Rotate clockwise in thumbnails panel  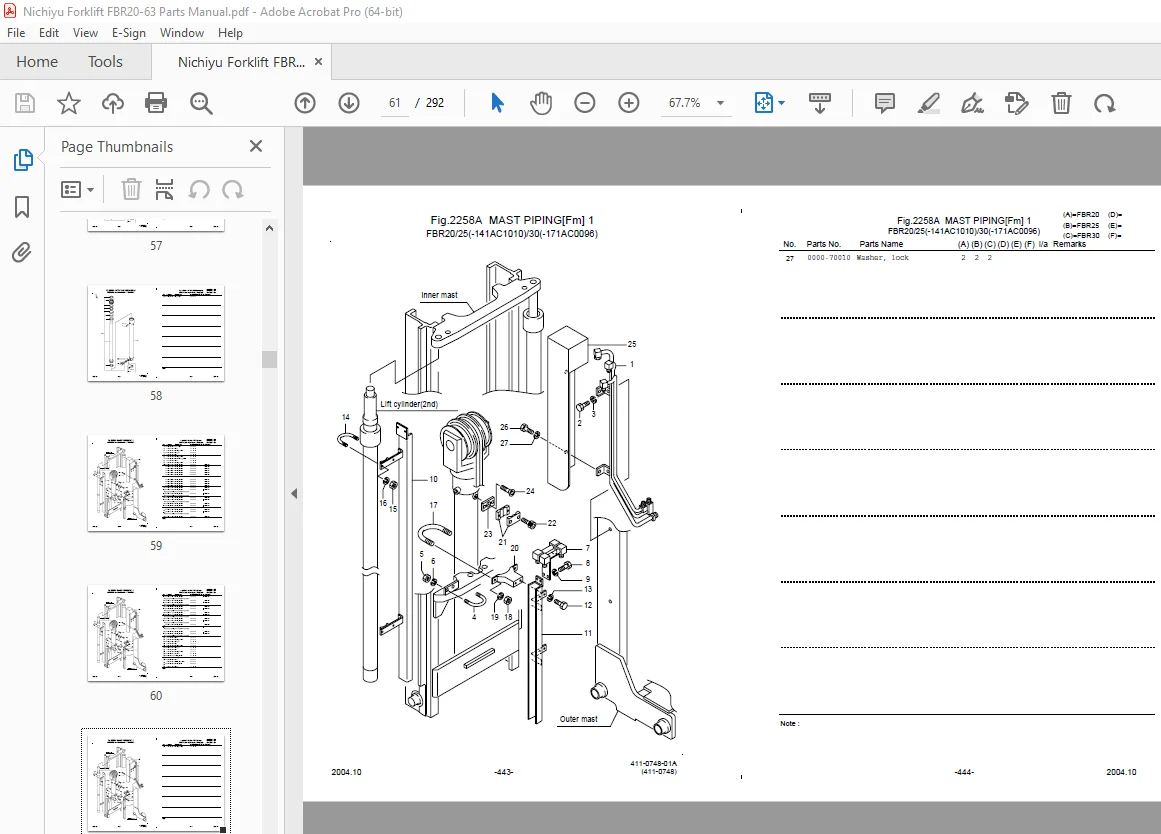(x=232, y=190)
